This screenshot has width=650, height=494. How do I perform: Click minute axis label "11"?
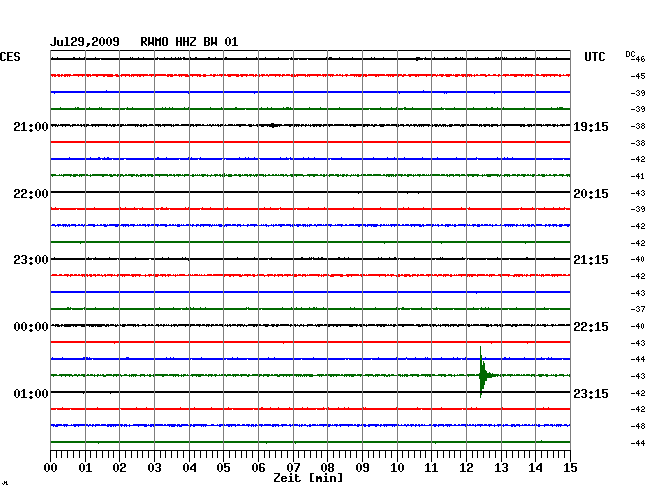coord(431,468)
